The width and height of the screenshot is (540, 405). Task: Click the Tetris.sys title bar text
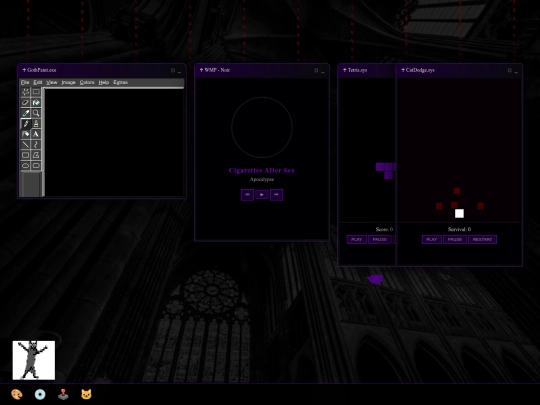(357, 70)
